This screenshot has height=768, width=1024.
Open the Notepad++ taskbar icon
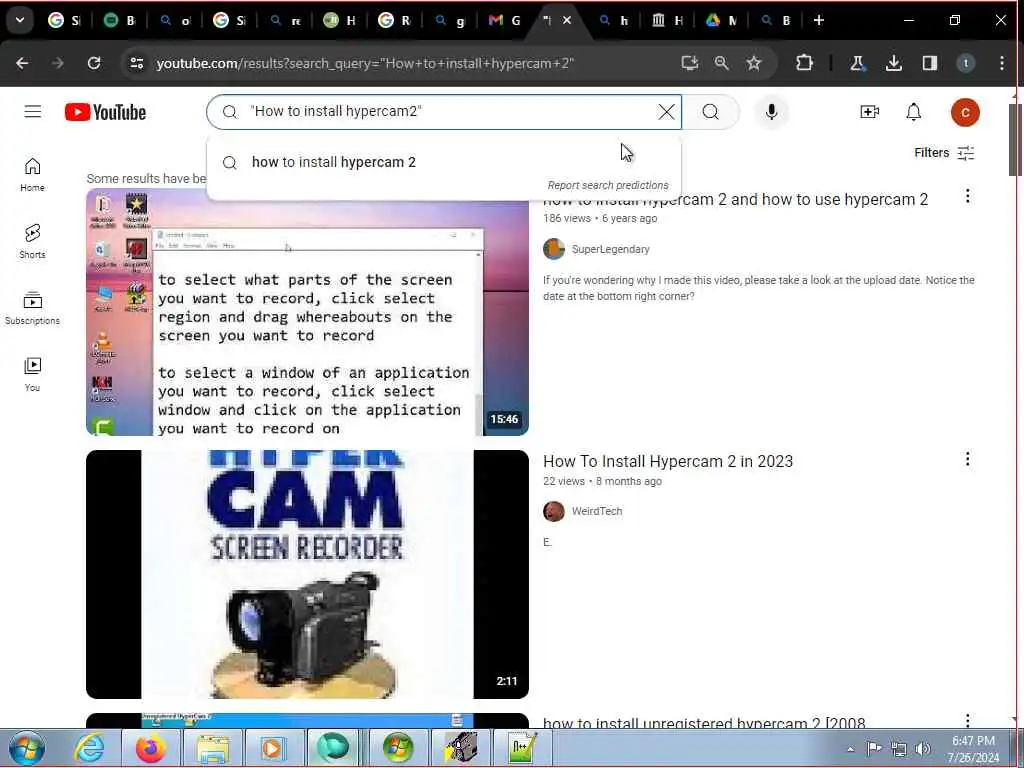[522, 748]
